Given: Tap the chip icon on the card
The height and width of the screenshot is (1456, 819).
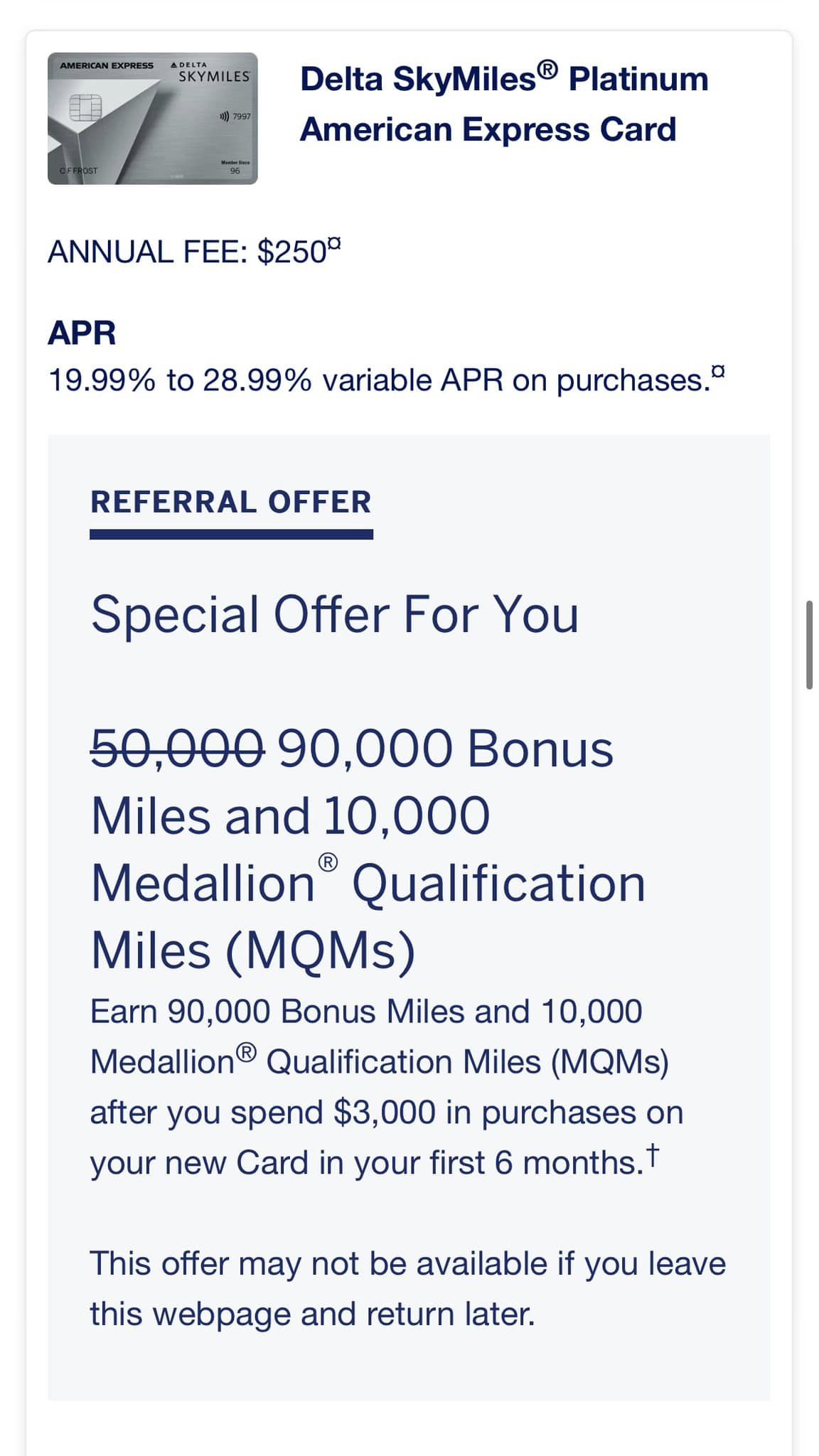Looking at the screenshot, I should (85, 107).
